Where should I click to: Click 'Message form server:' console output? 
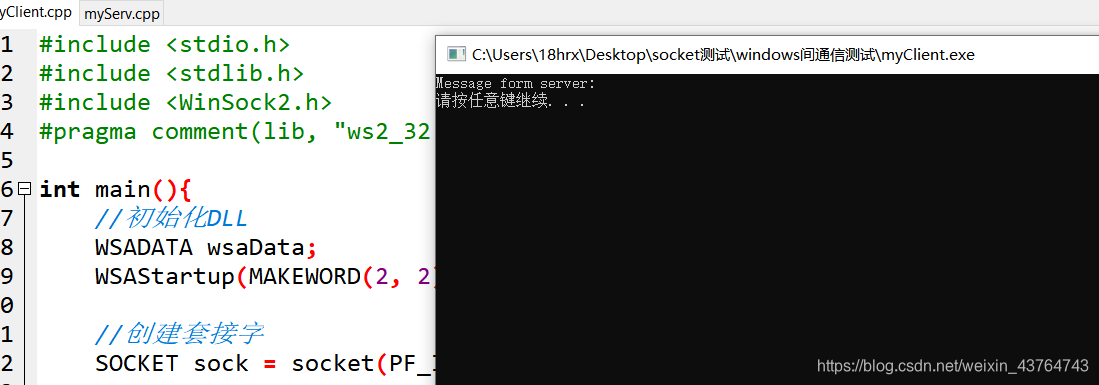tap(515, 83)
